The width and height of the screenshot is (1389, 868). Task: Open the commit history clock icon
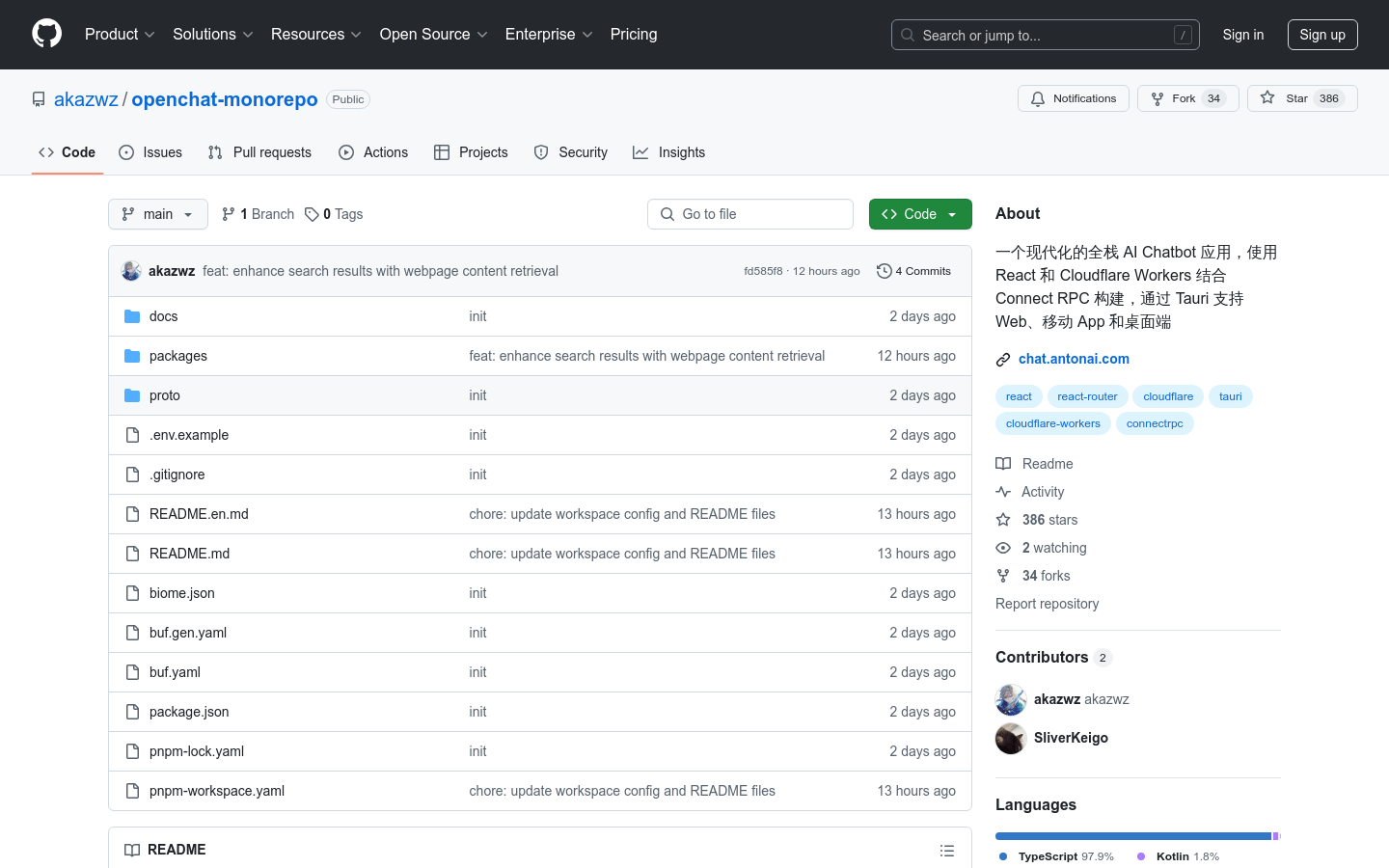884,271
